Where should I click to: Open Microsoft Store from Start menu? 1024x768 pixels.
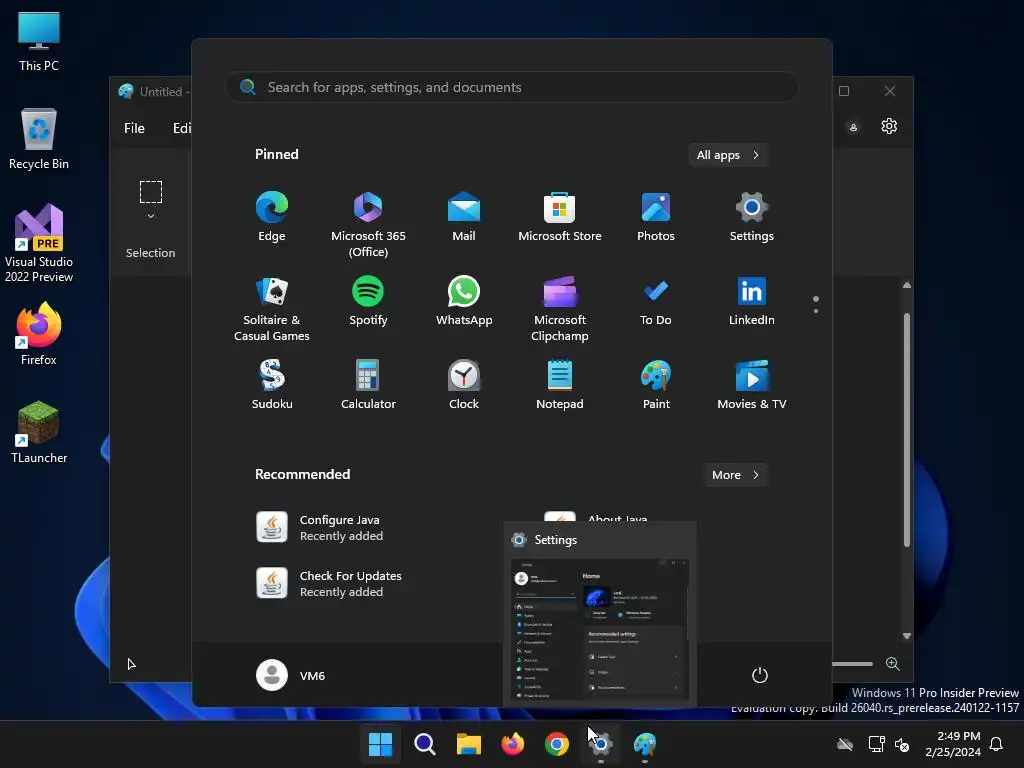[x=560, y=217]
